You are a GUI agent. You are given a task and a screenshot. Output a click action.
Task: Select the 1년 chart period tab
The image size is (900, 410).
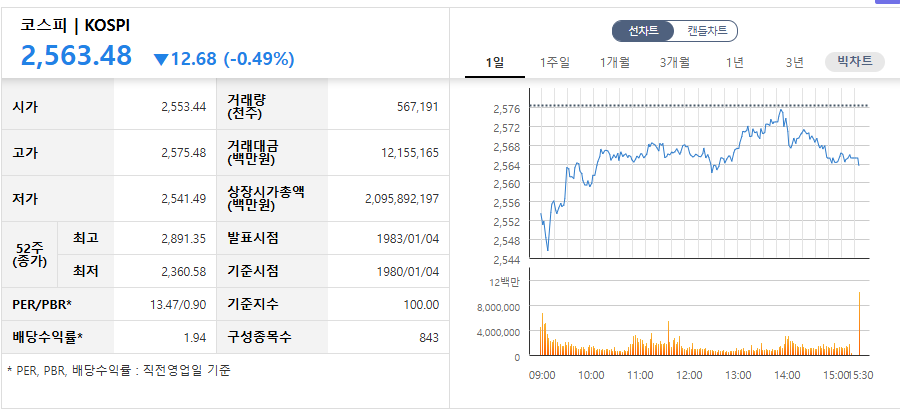coord(735,63)
